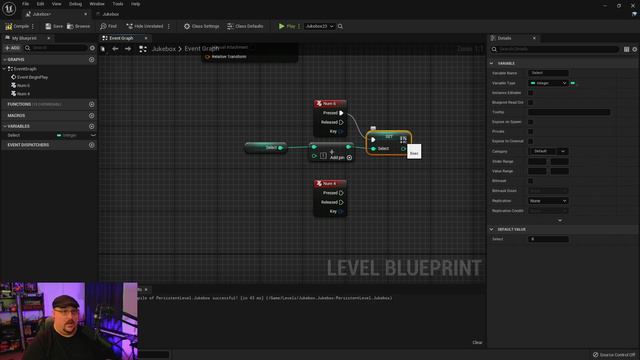Click Browse in the toolbar

click(78, 26)
